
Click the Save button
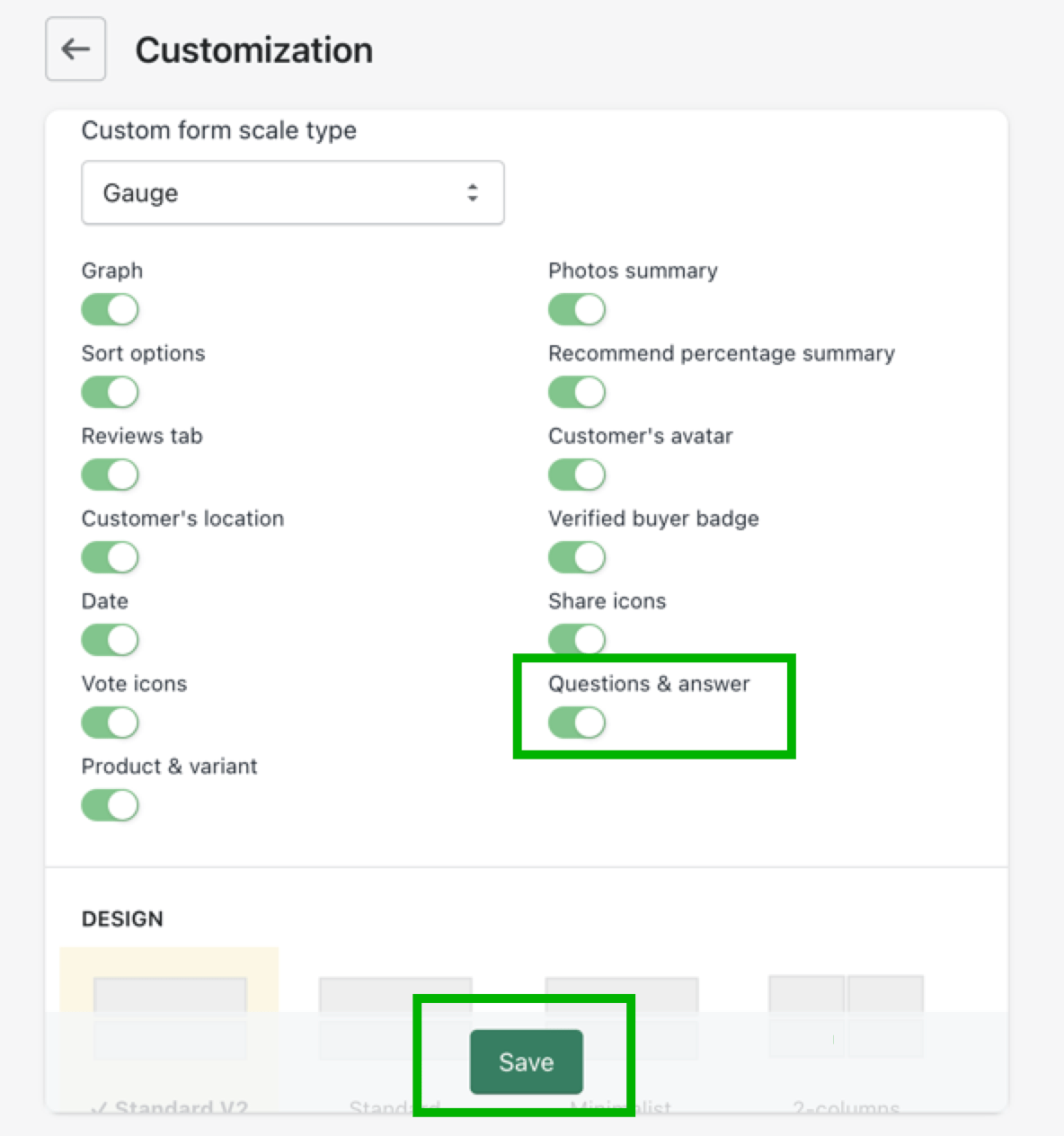click(x=526, y=1062)
